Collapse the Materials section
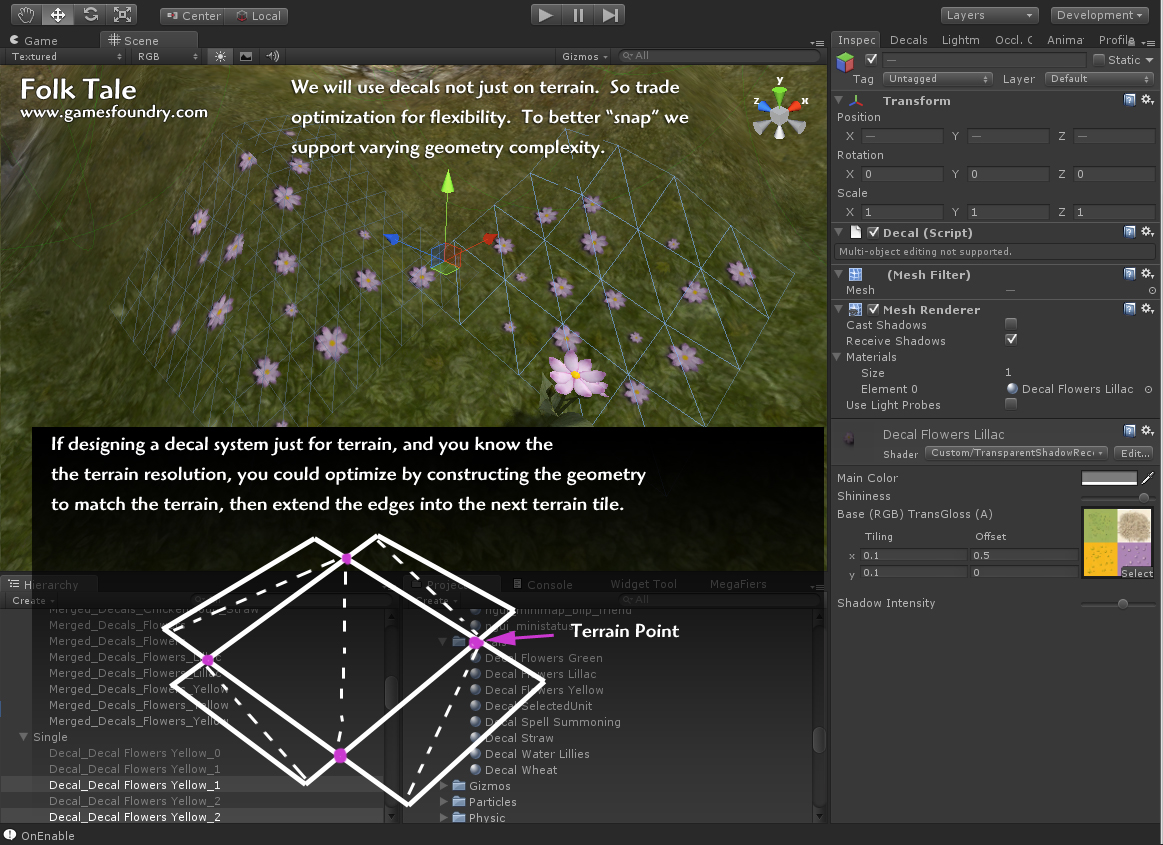This screenshot has width=1163, height=845. [837, 357]
